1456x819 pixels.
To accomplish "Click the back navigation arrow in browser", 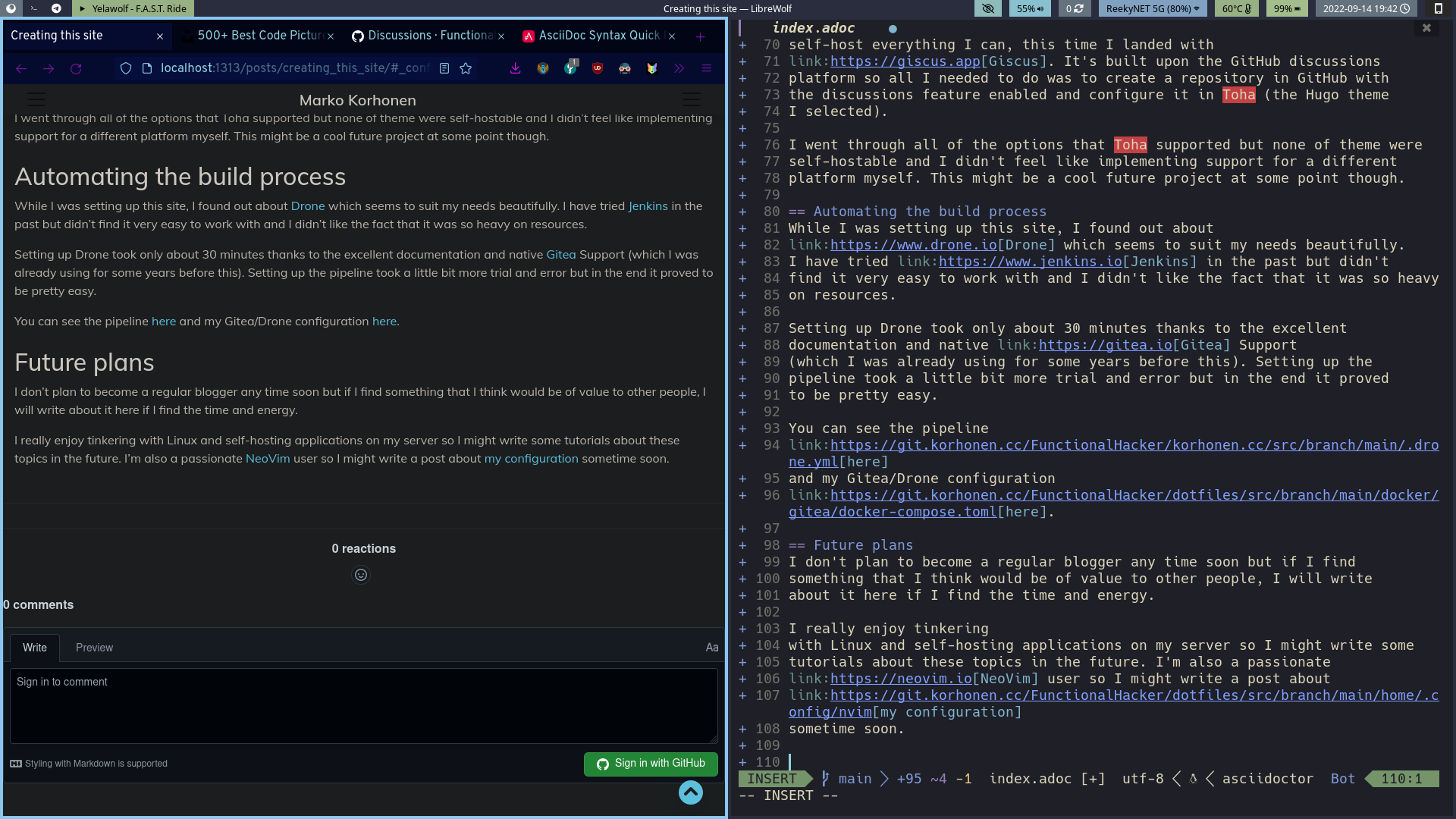I will point(21,68).
